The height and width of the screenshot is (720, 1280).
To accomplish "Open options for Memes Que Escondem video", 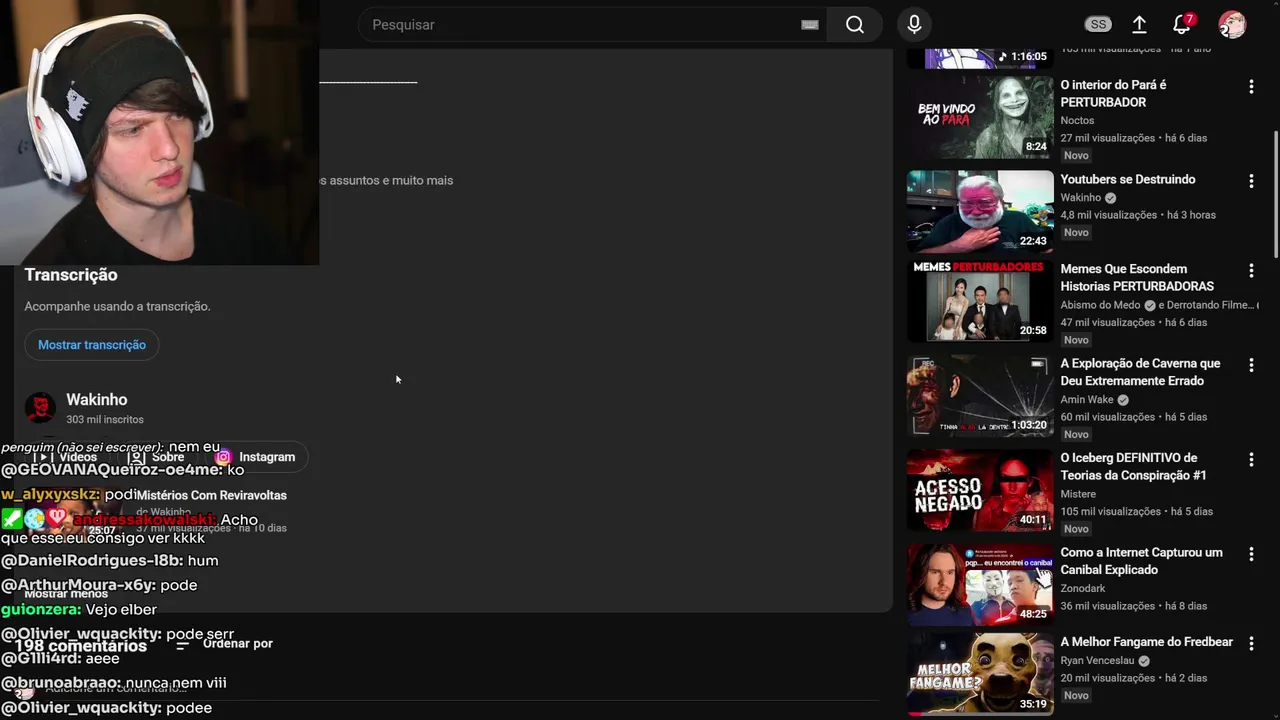I will click(x=1251, y=271).
